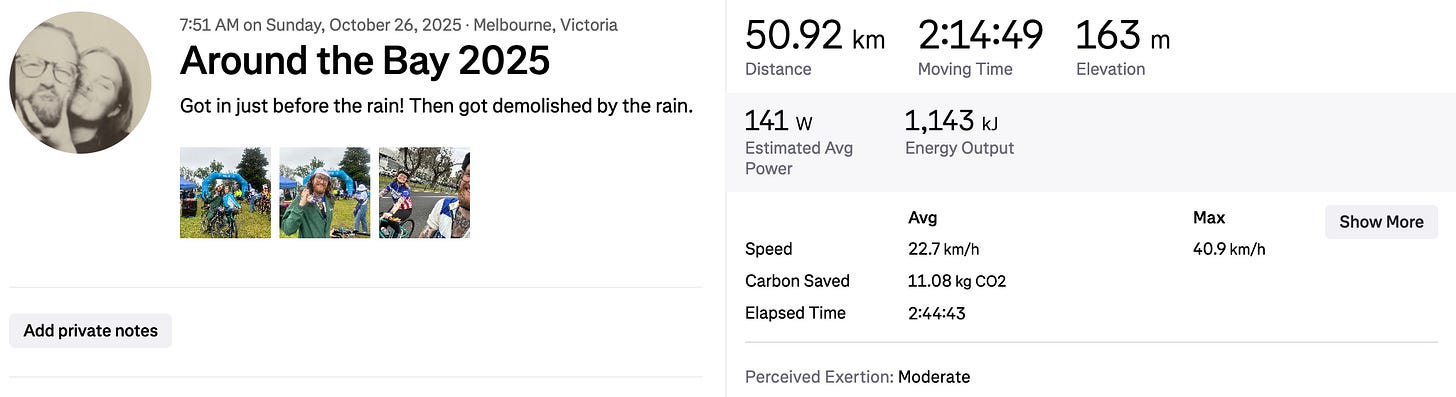Expand stats with Show More
This screenshot has width=1456, height=397.
pos(1381,222)
